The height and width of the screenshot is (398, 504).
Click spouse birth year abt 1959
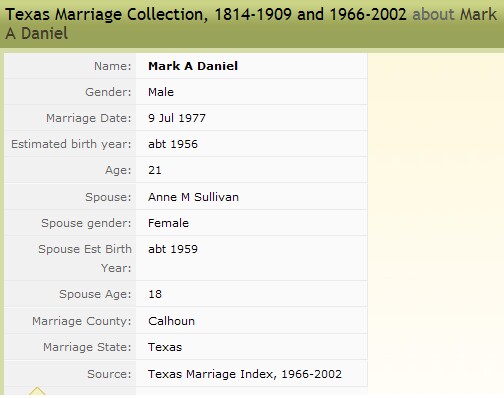pyautogui.click(x=173, y=249)
